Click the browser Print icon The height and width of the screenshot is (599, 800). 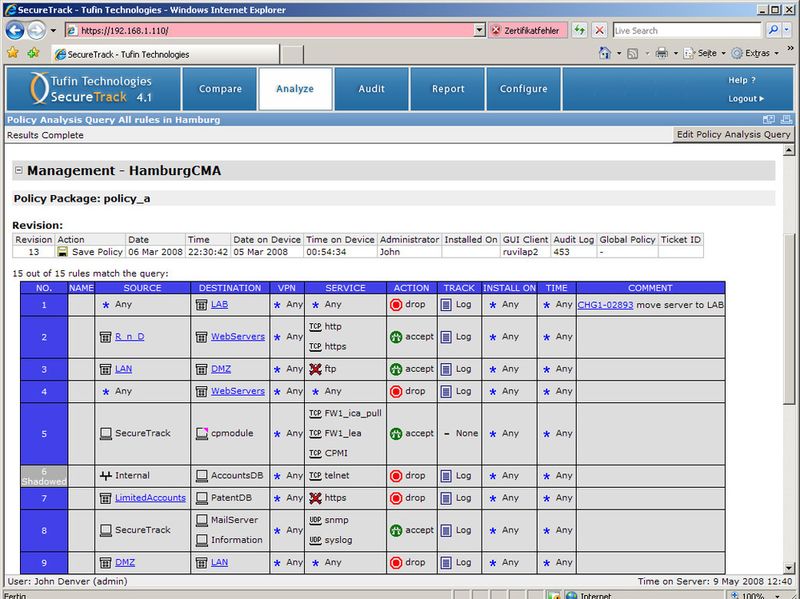(661, 53)
